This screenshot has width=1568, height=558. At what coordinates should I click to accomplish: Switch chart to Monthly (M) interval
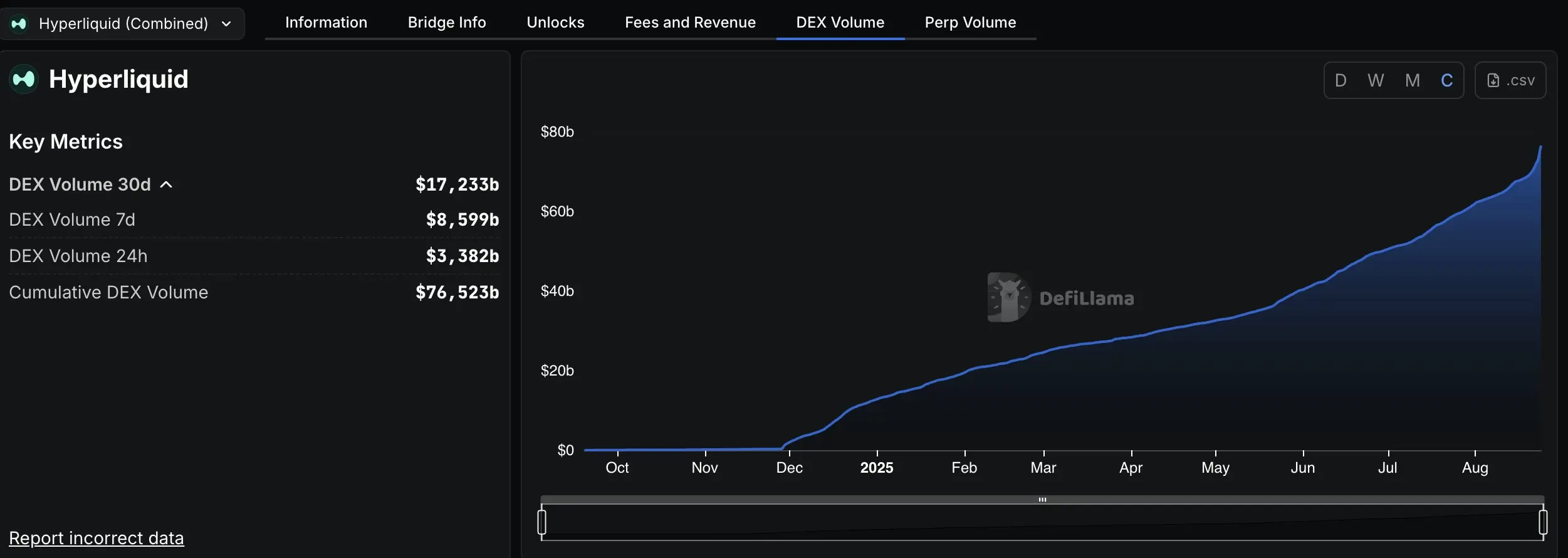(x=1412, y=80)
